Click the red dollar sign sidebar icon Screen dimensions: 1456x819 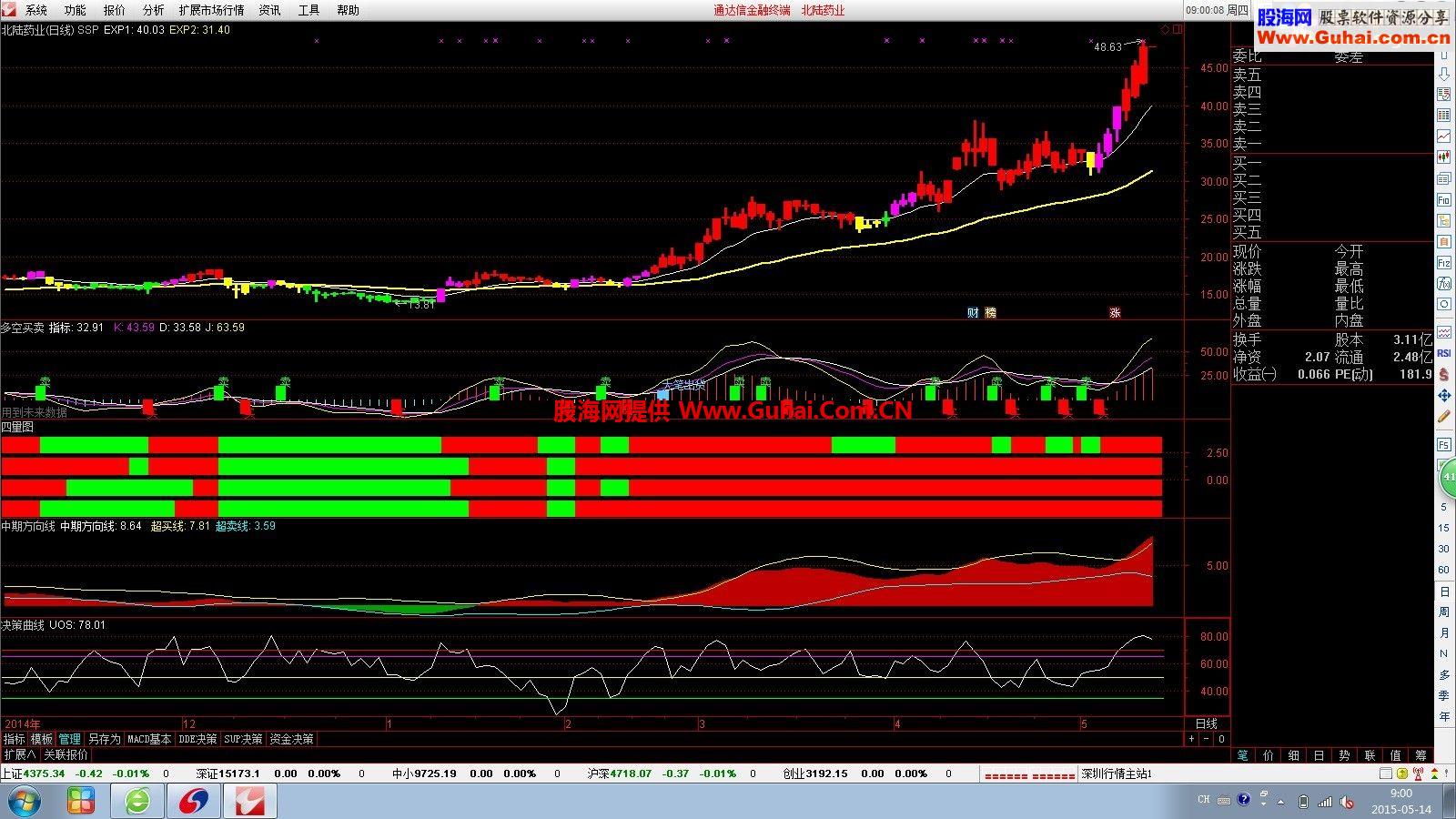tap(1444, 374)
